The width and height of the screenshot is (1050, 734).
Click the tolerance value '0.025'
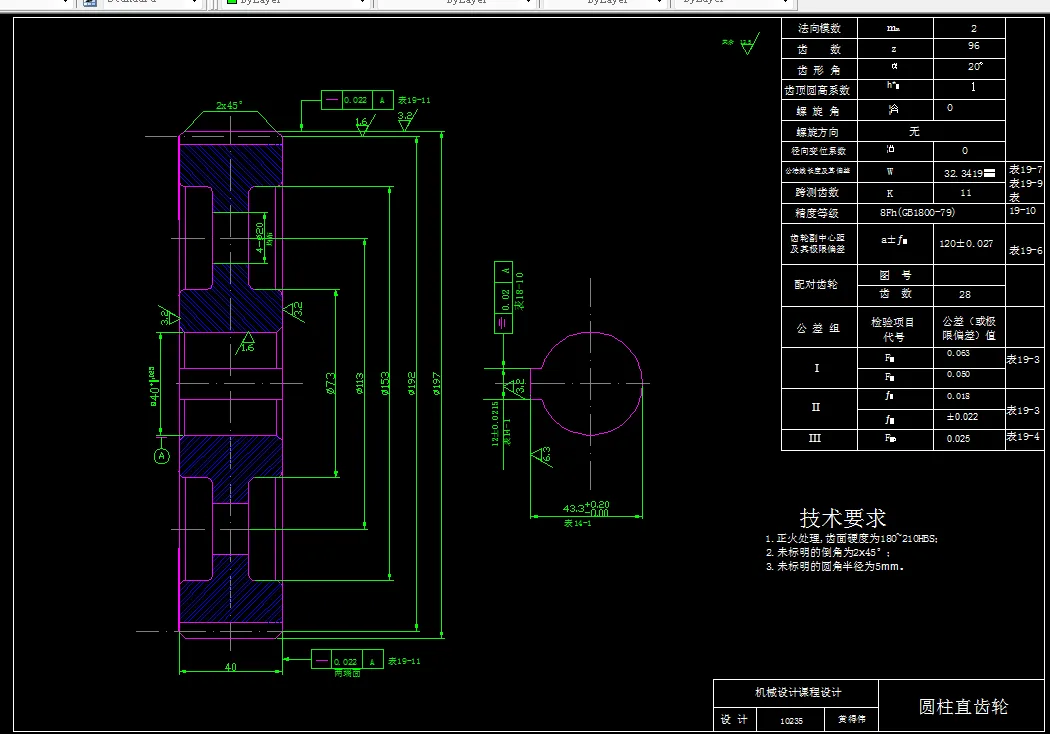(958, 439)
